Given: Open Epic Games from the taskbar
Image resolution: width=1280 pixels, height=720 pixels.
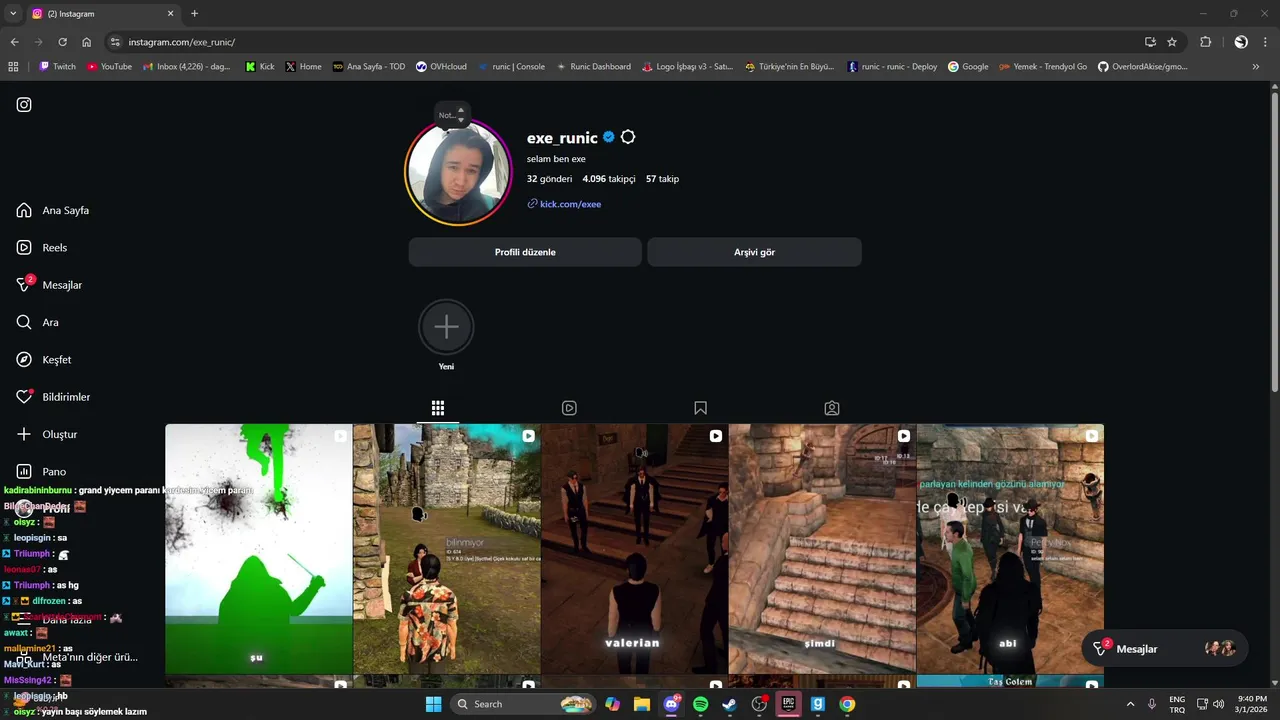Looking at the screenshot, I should coord(788,704).
